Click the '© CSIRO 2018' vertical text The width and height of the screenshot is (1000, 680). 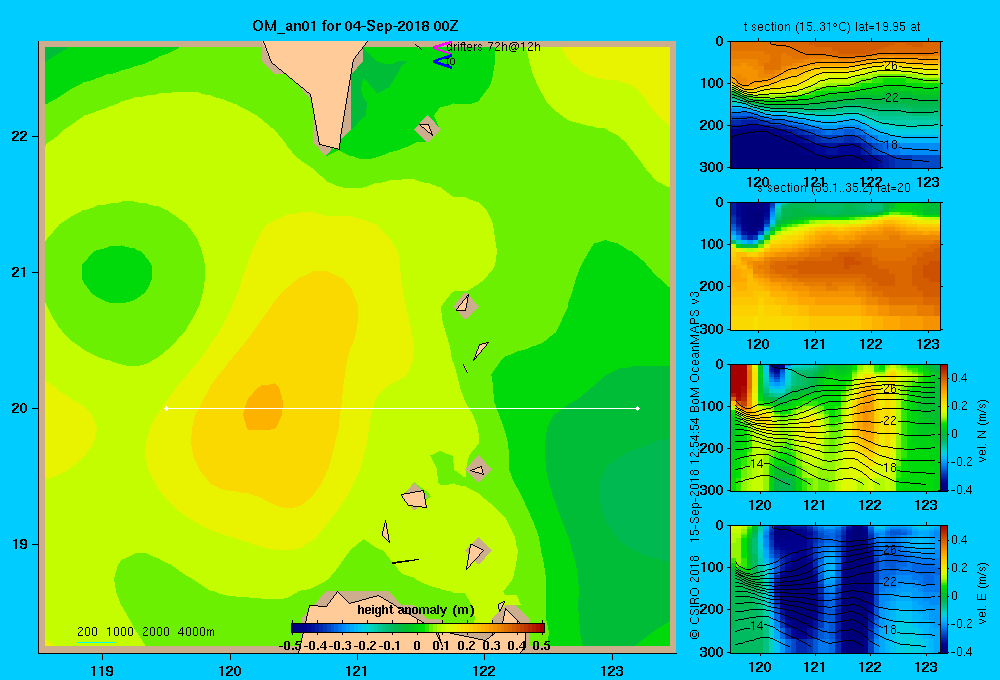click(x=695, y=597)
